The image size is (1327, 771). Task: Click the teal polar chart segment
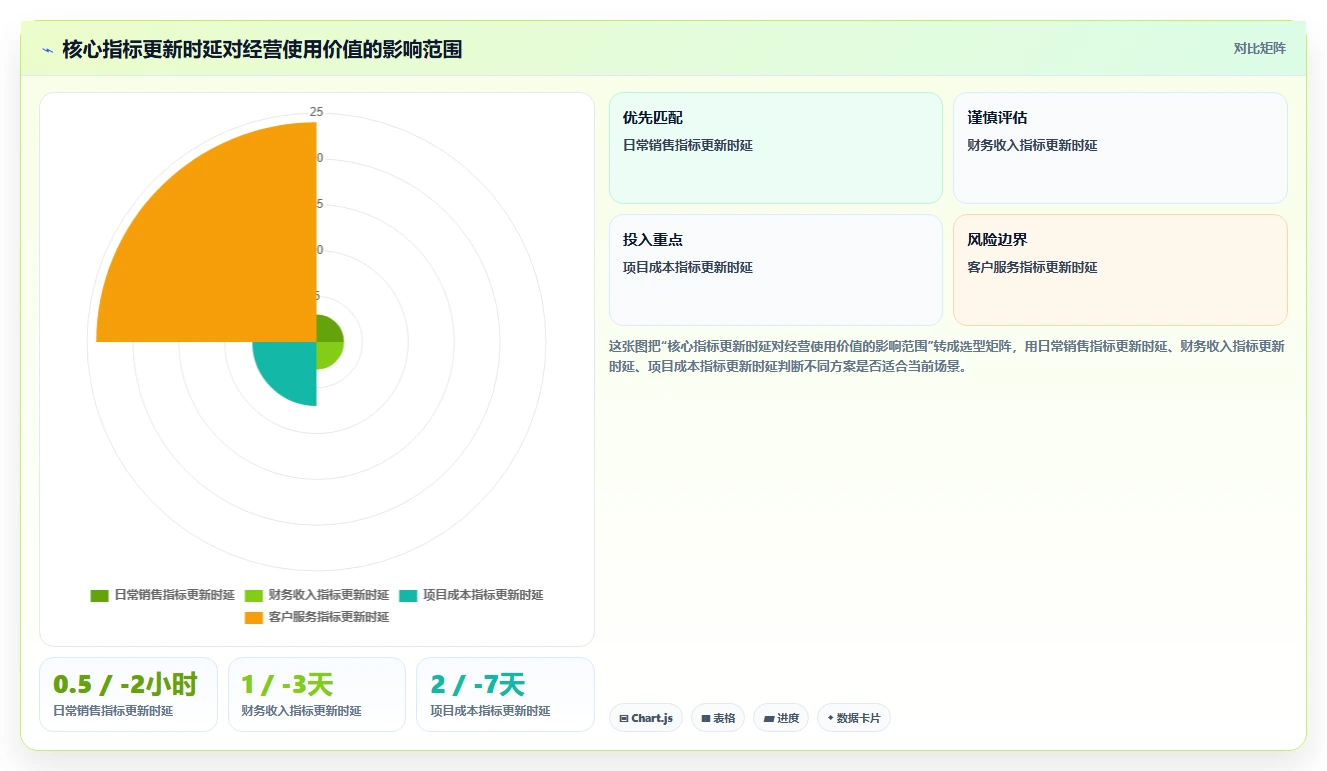[x=292, y=367]
